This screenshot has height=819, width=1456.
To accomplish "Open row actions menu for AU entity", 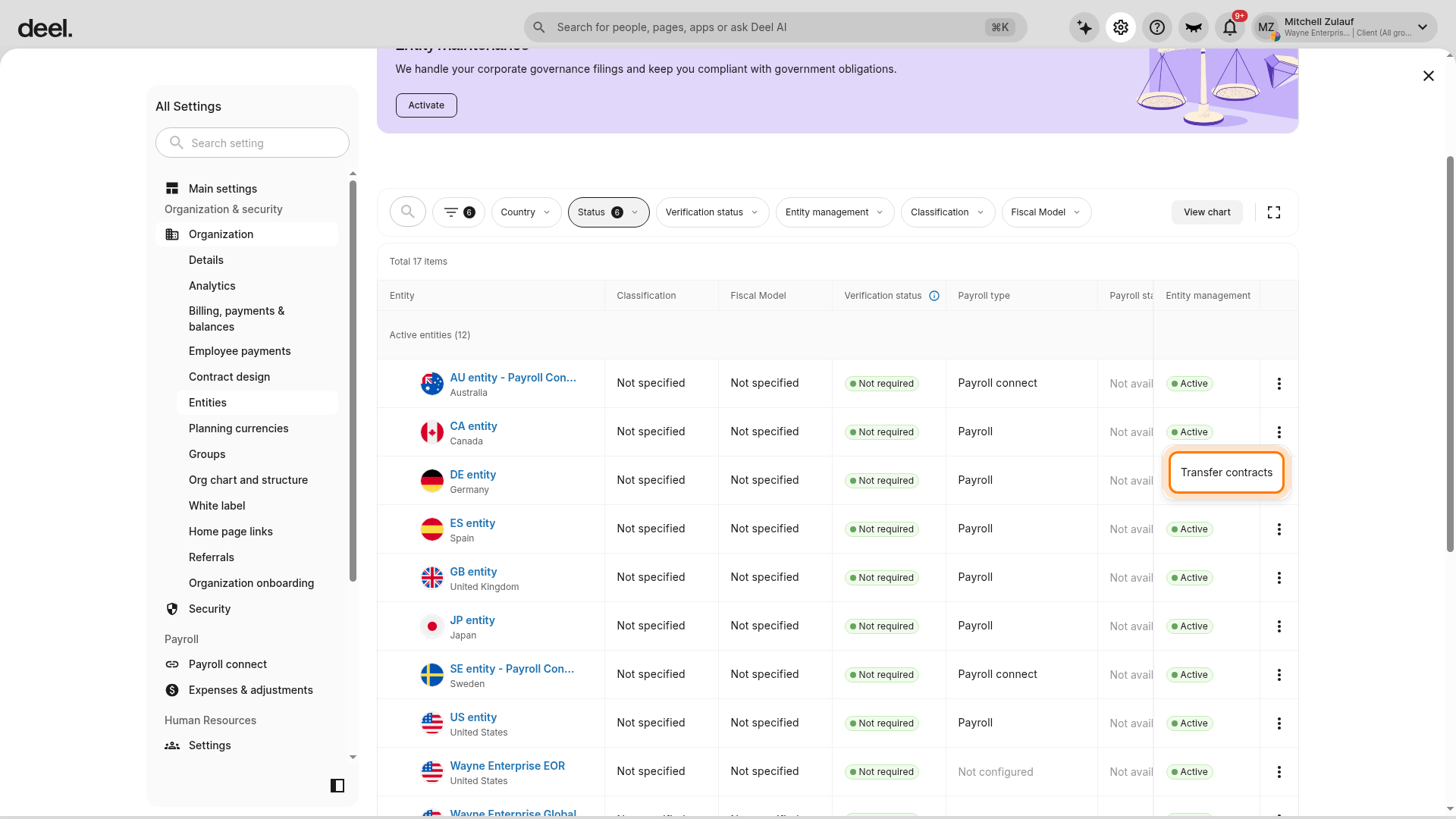I will tap(1279, 384).
